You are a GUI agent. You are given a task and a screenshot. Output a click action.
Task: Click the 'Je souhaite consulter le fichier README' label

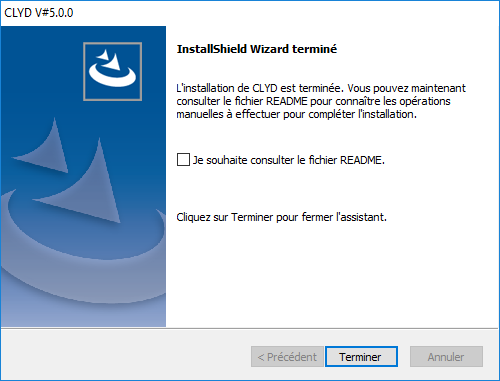289,160
